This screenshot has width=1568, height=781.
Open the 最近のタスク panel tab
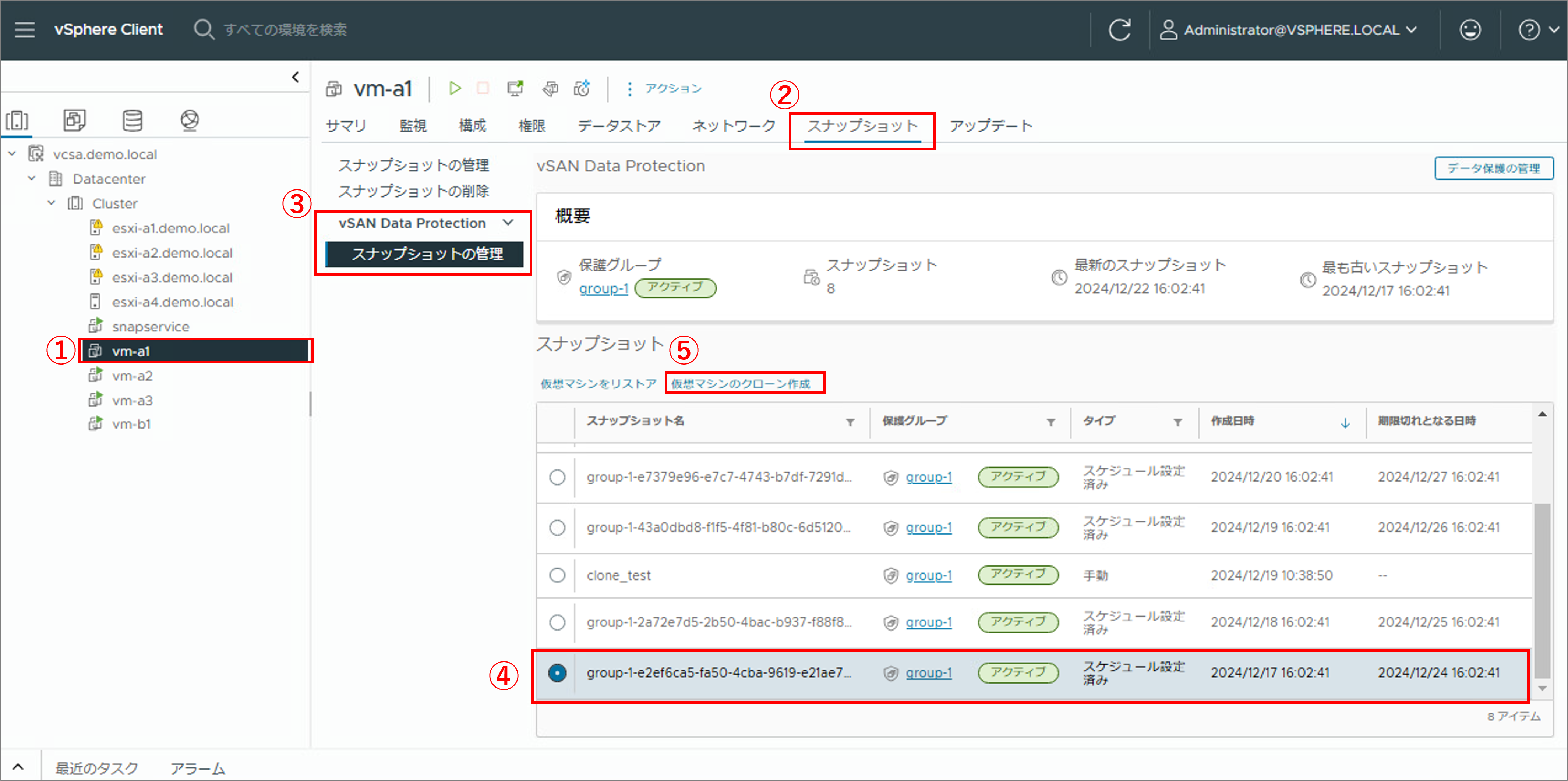97,768
